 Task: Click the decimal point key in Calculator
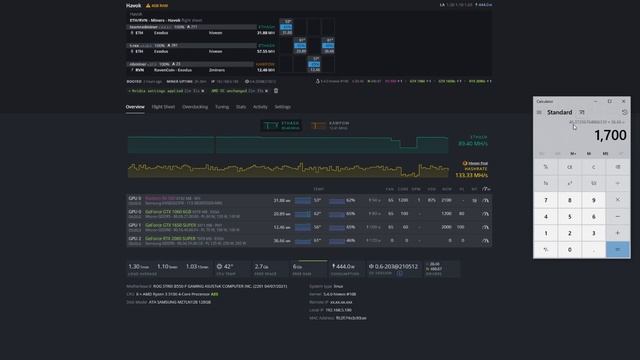click(594, 249)
